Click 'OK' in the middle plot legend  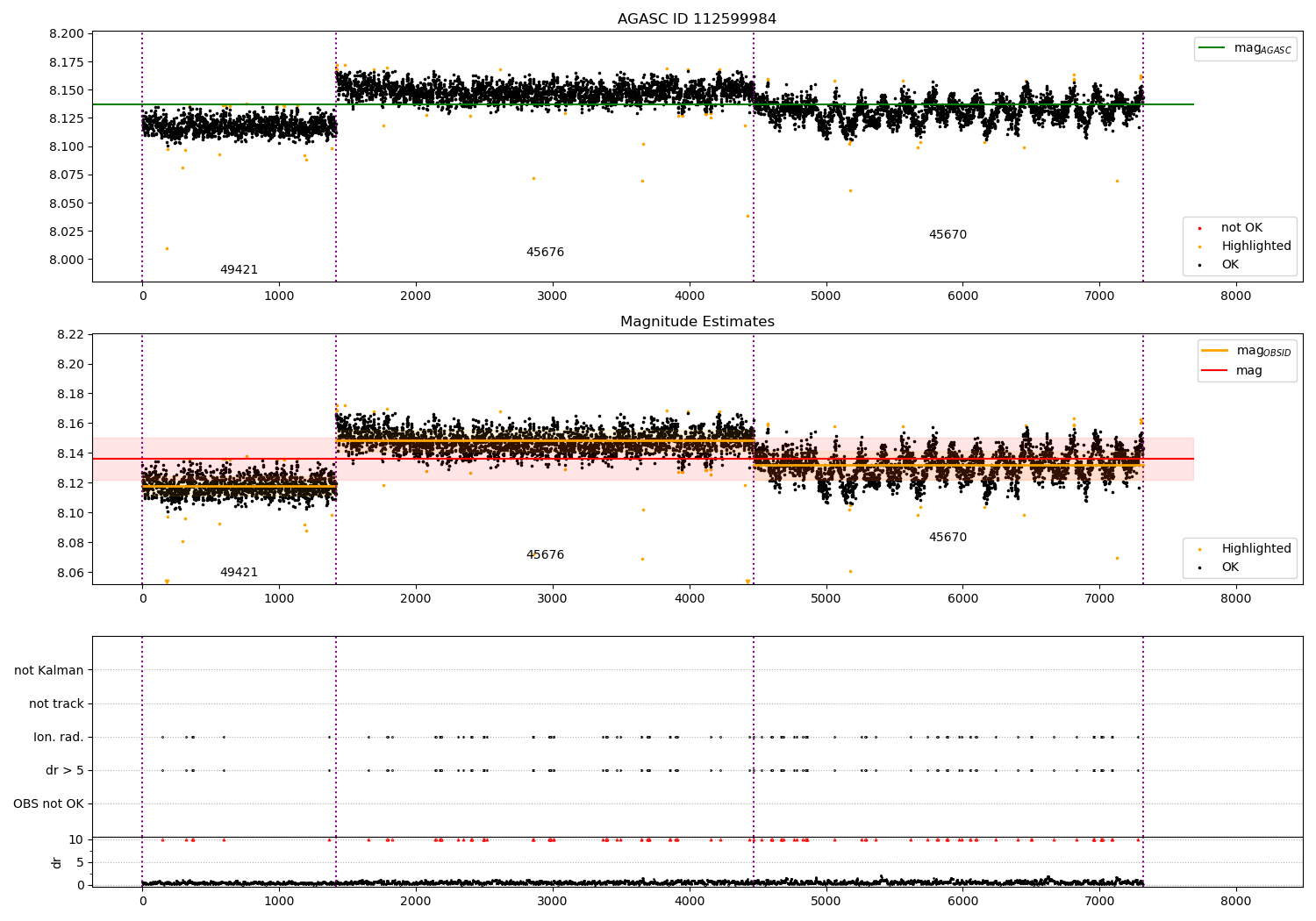click(x=1230, y=568)
